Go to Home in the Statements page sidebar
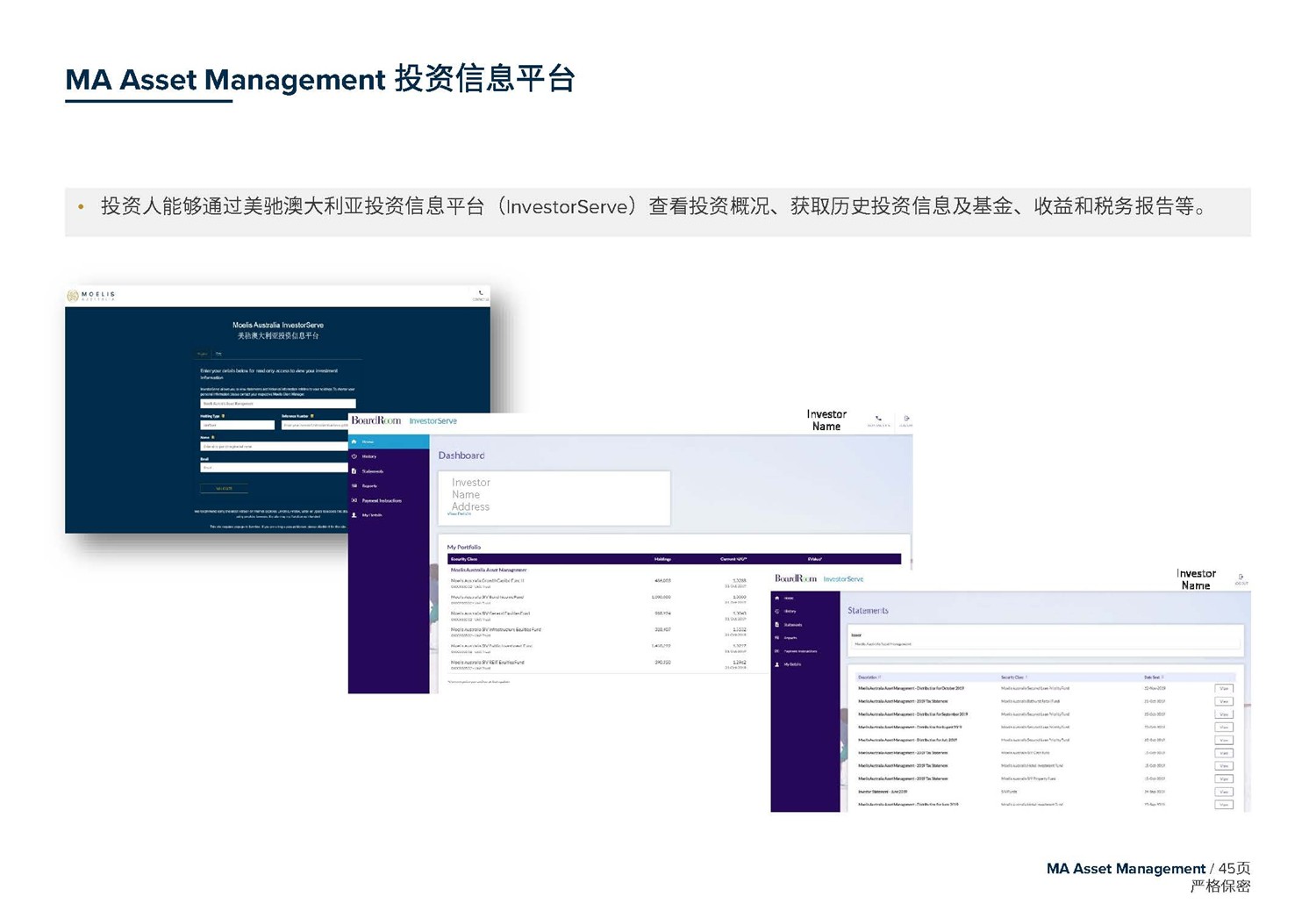Image resolution: width=1316 pixels, height=911 pixels. pyautogui.click(x=788, y=598)
